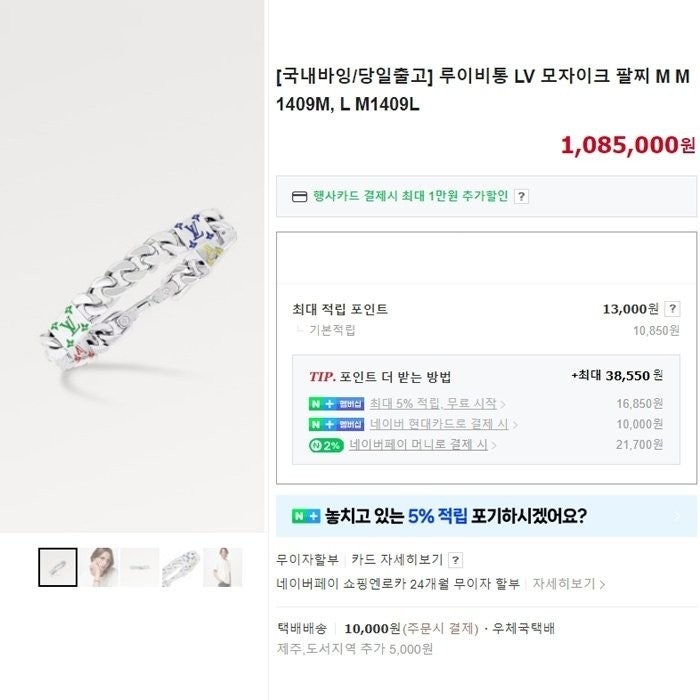Image resolution: width=700 pixels, height=700 pixels.
Task: Open the 최대 5% 적립, 무료 시작 link
Action: click(x=433, y=404)
